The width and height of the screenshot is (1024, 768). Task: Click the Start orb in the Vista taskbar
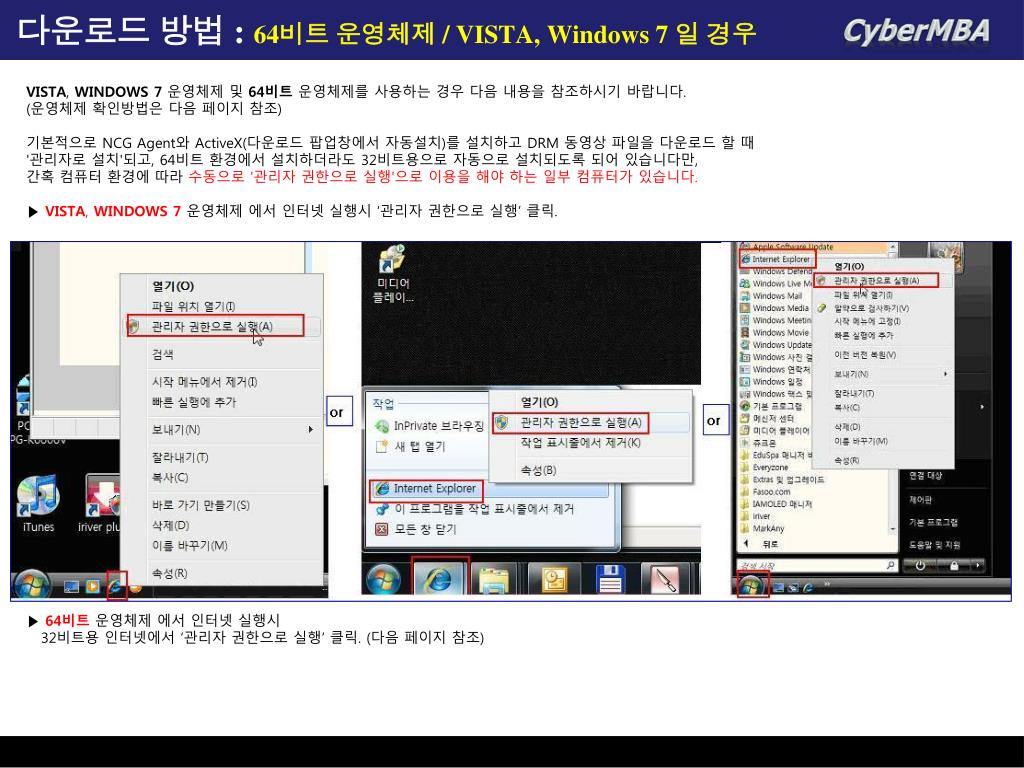[752, 584]
